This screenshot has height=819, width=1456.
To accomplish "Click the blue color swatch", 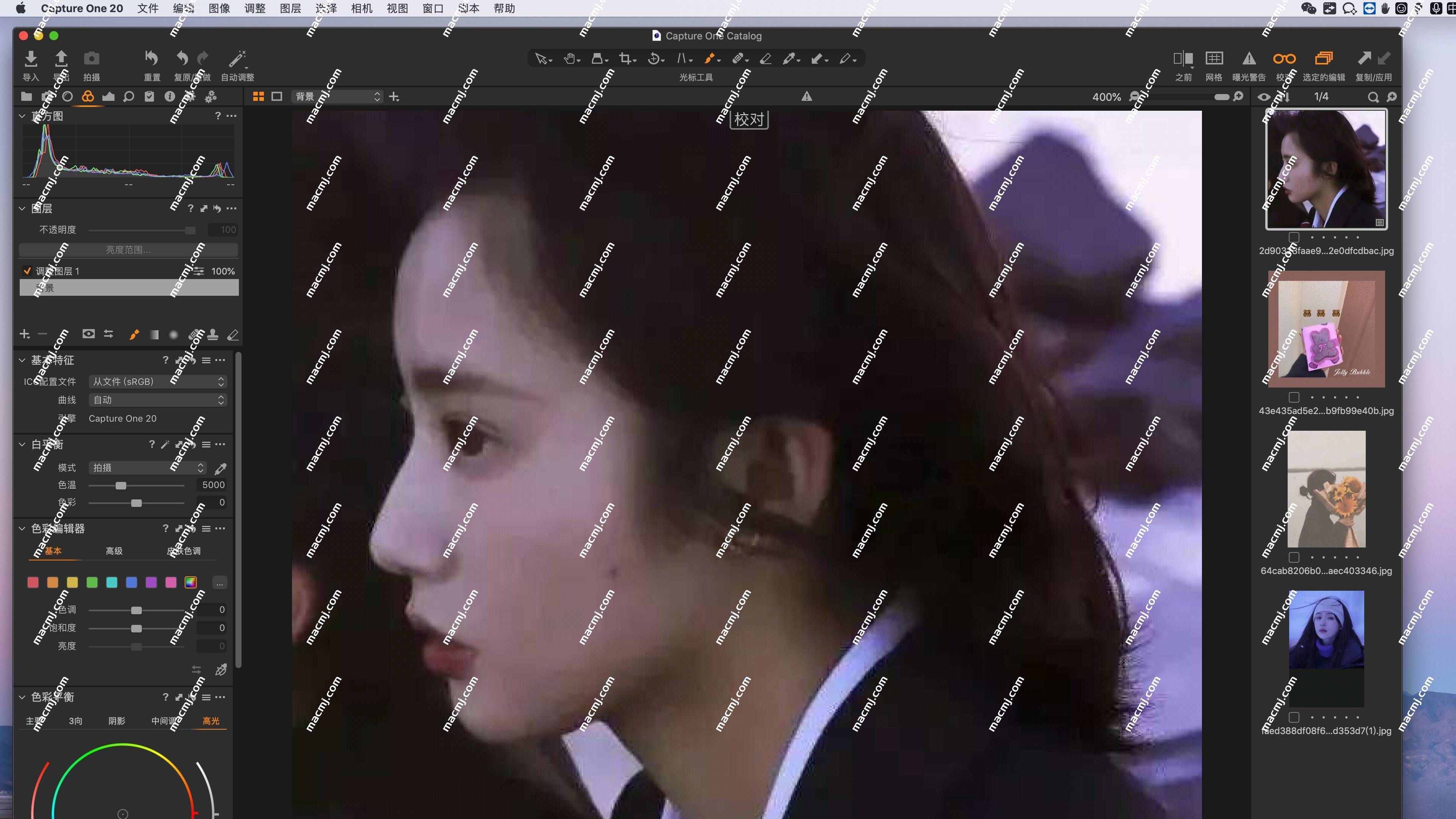I will point(131,583).
